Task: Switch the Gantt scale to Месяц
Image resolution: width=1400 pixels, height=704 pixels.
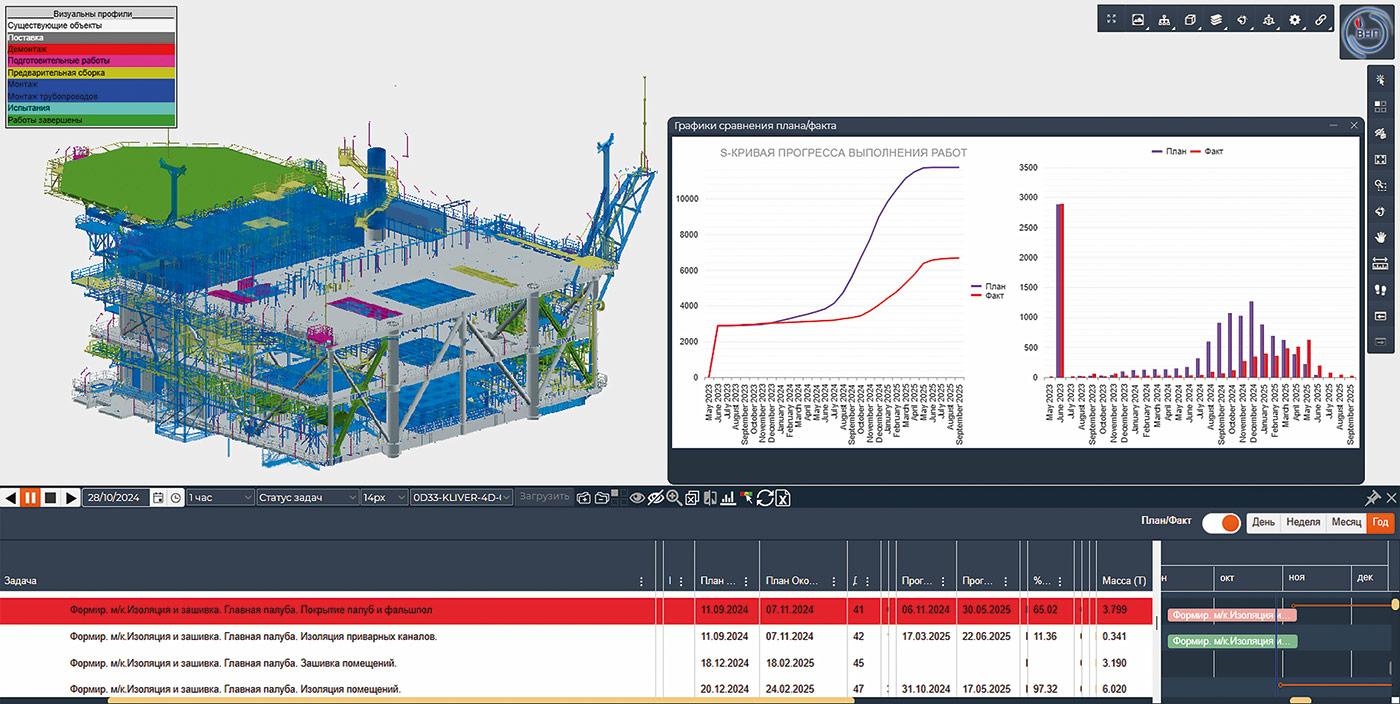Action: [1346, 523]
